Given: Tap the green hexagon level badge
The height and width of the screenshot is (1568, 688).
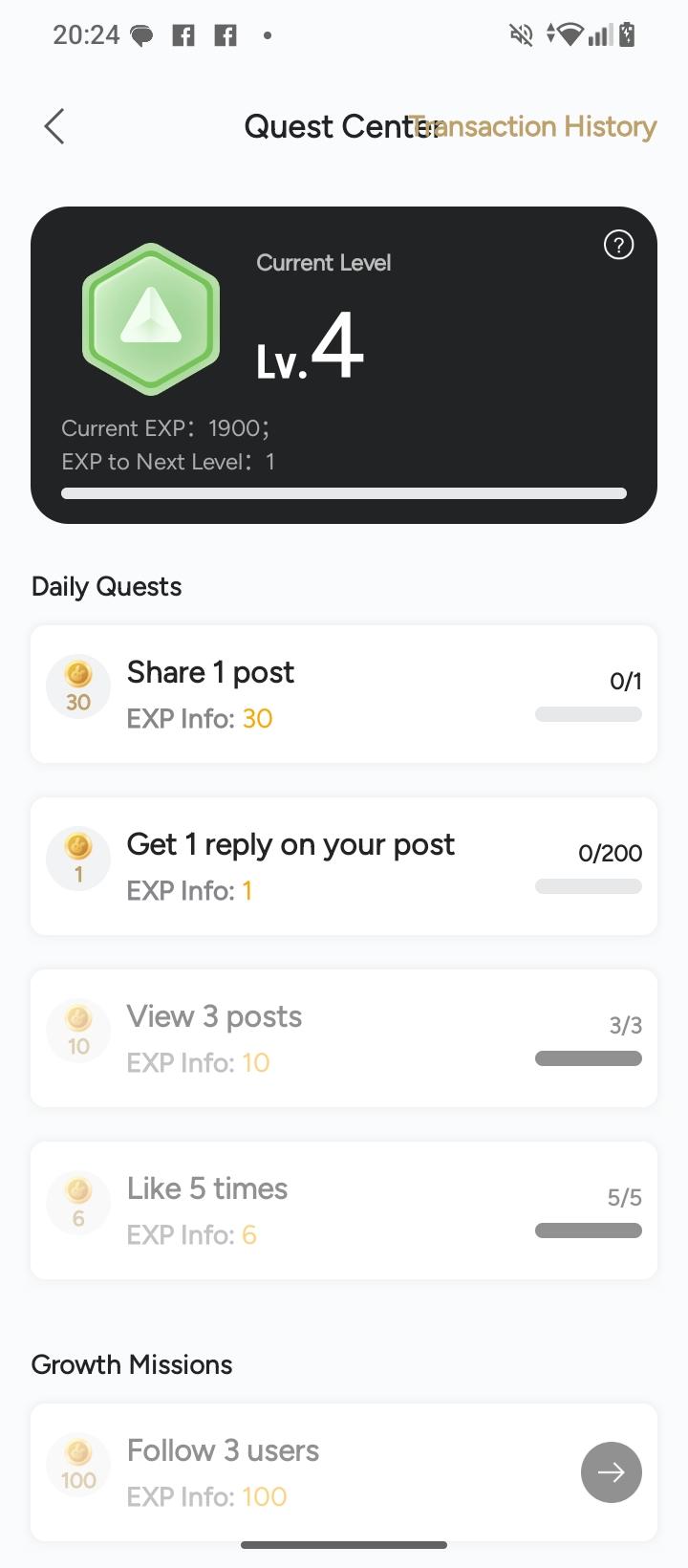Looking at the screenshot, I should [x=151, y=318].
